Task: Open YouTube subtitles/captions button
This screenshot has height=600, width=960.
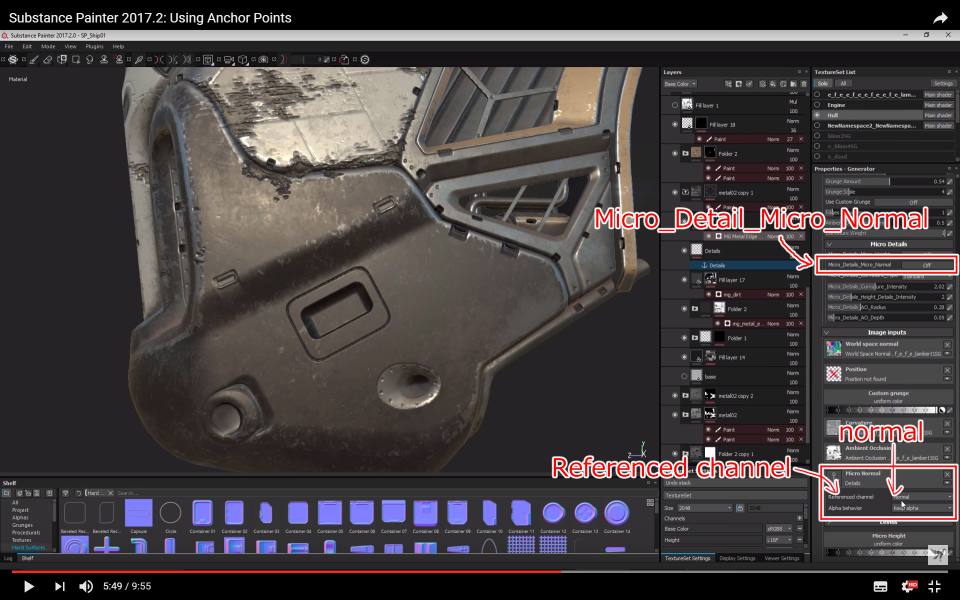Action: (x=880, y=587)
